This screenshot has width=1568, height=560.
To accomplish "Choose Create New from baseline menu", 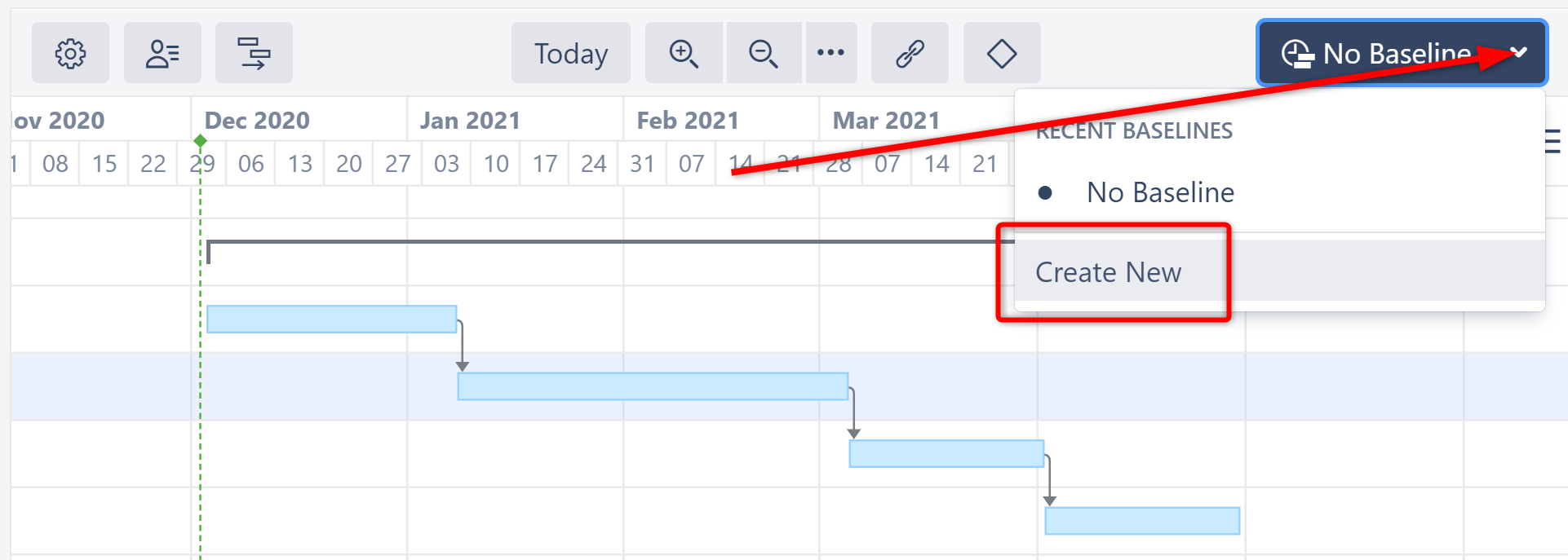I will coord(1108,272).
